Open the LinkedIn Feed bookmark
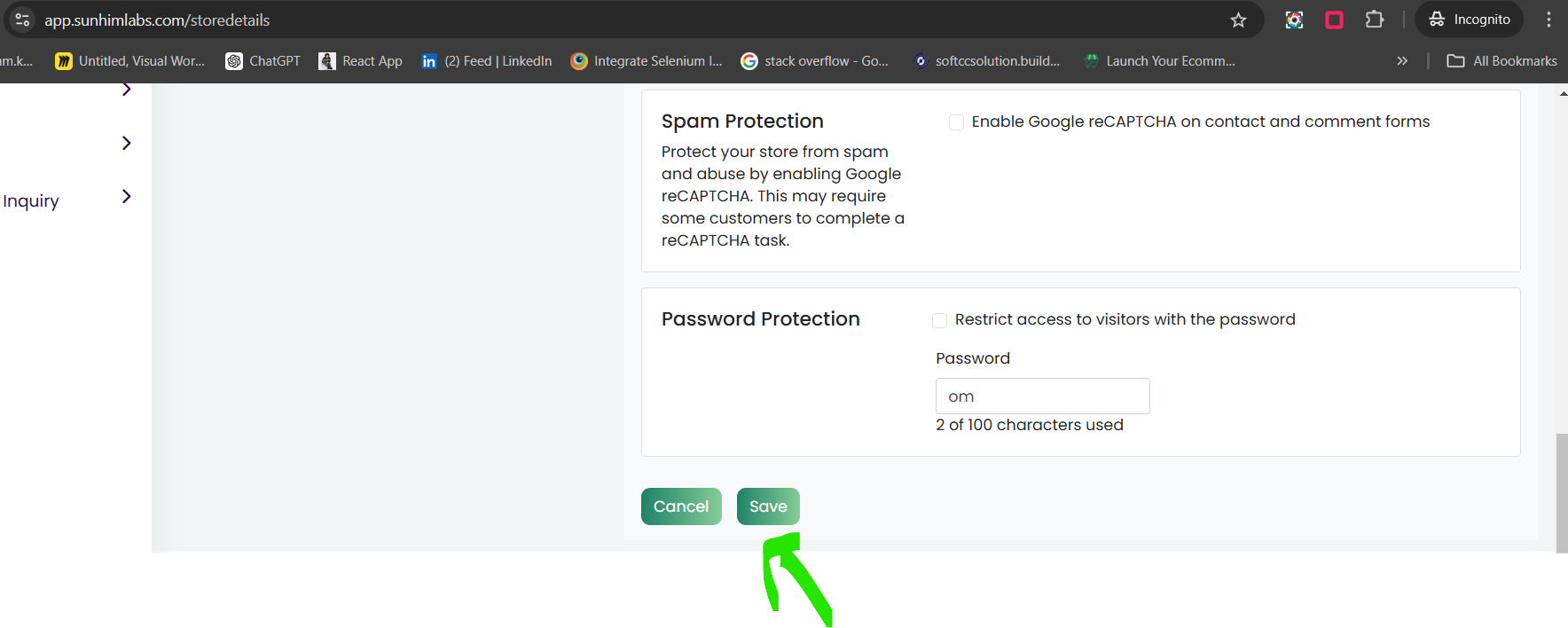 [487, 61]
